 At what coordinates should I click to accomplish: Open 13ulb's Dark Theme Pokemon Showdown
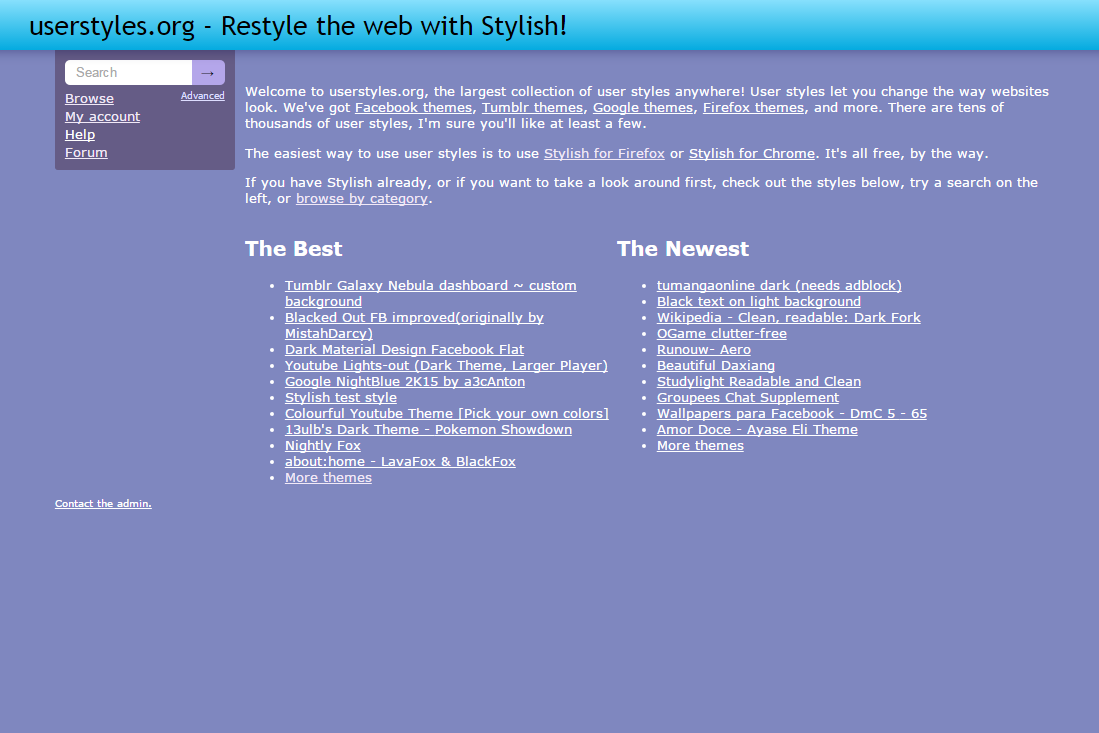(x=428, y=430)
